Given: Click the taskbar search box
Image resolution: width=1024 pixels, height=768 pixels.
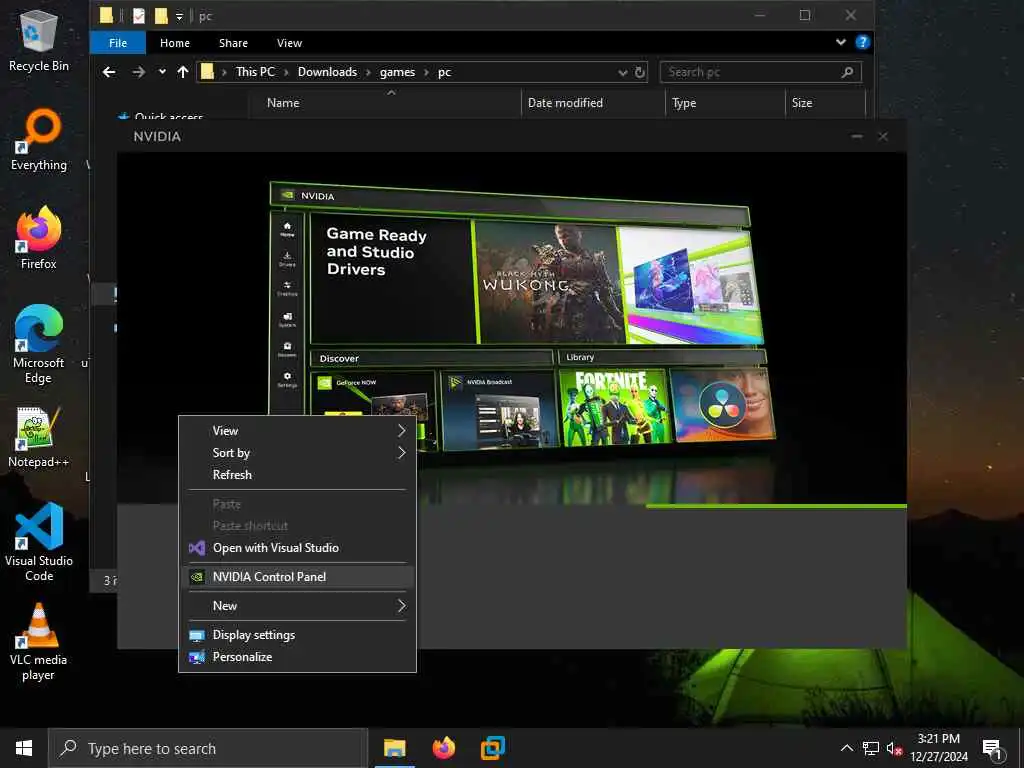Looking at the screenshot, I should coord(208,748).
